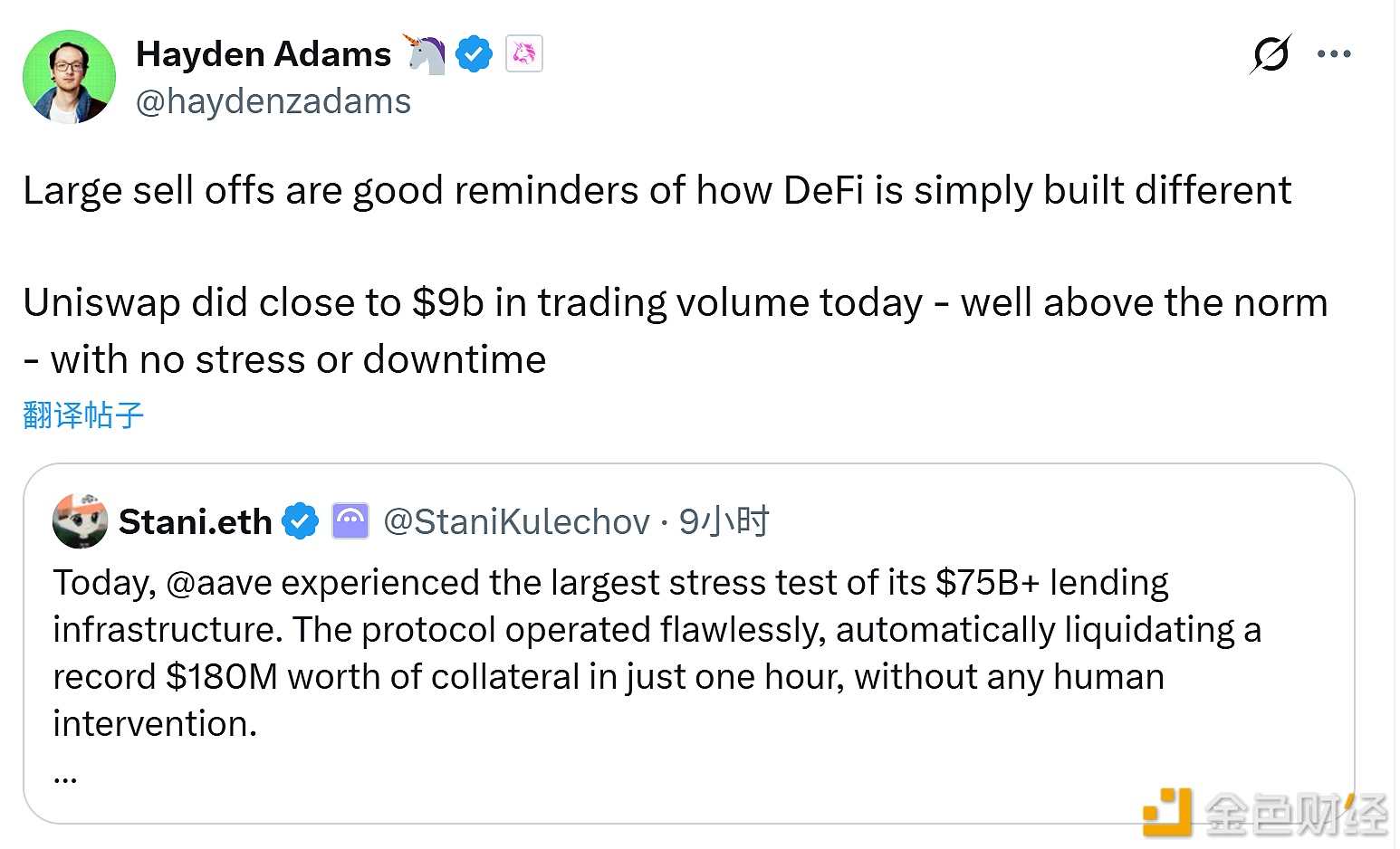Open the Hayden Adams display name
This screenshot has height=849, width=1400.
(x=263, y=54)
